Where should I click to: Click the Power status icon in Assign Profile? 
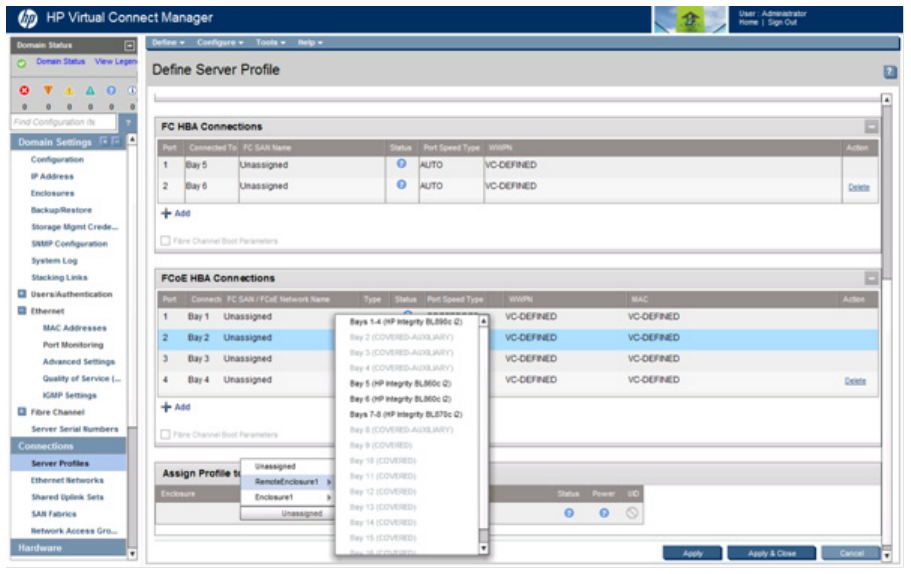604,513
